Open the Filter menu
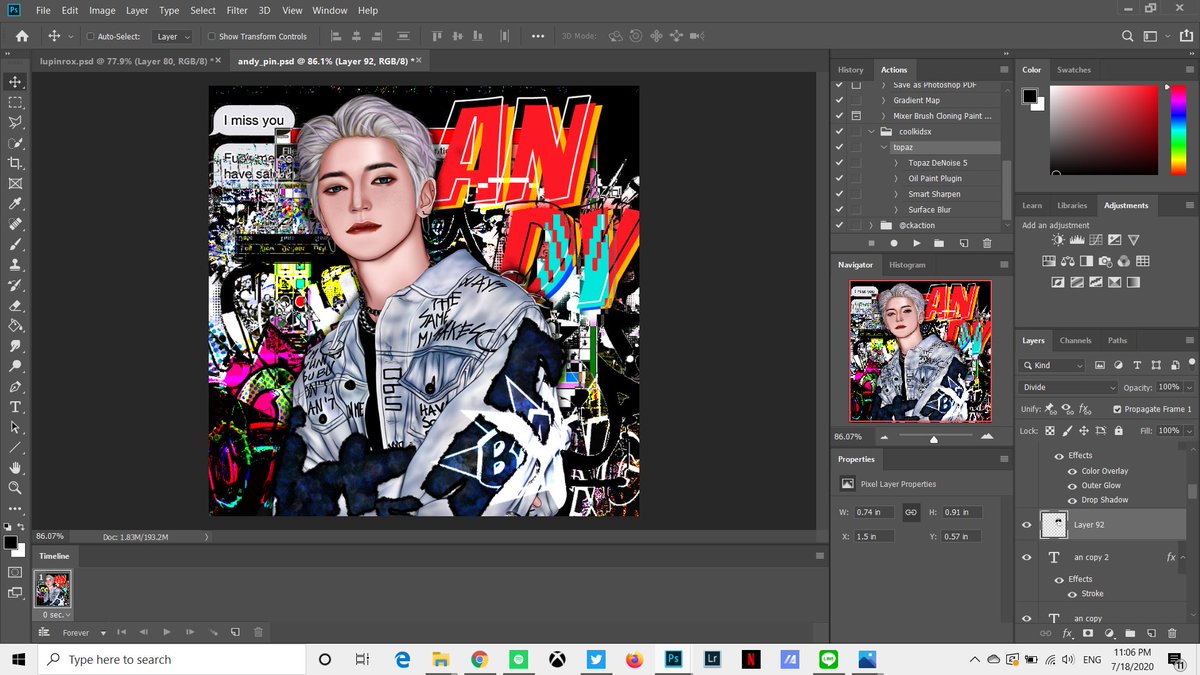This screenshot has height=675, width=1200. (x=237, y=10)
